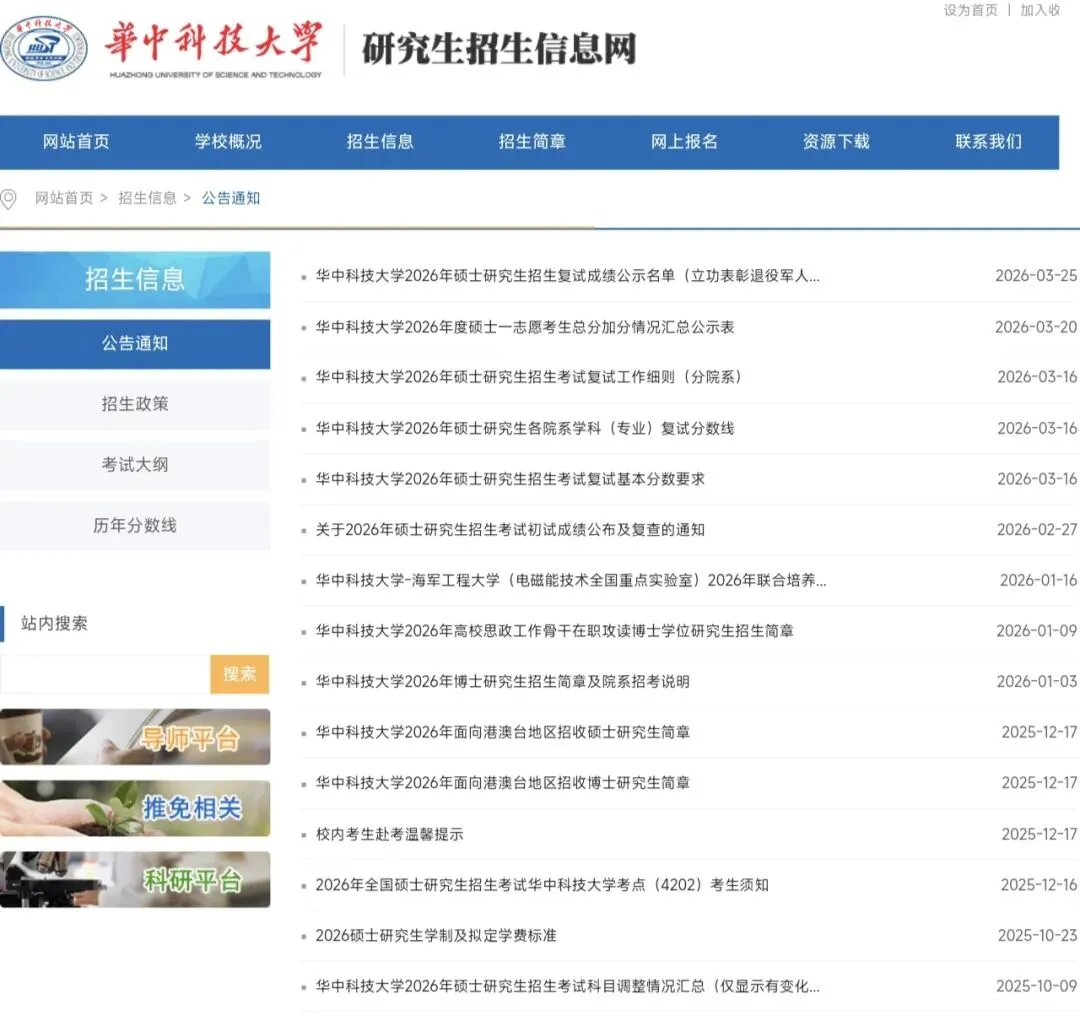Select 公告通知 in the left sidebar
The width and height of the screenshot is (1080, 1021).
pyautogui.click(x=135, y=344)
